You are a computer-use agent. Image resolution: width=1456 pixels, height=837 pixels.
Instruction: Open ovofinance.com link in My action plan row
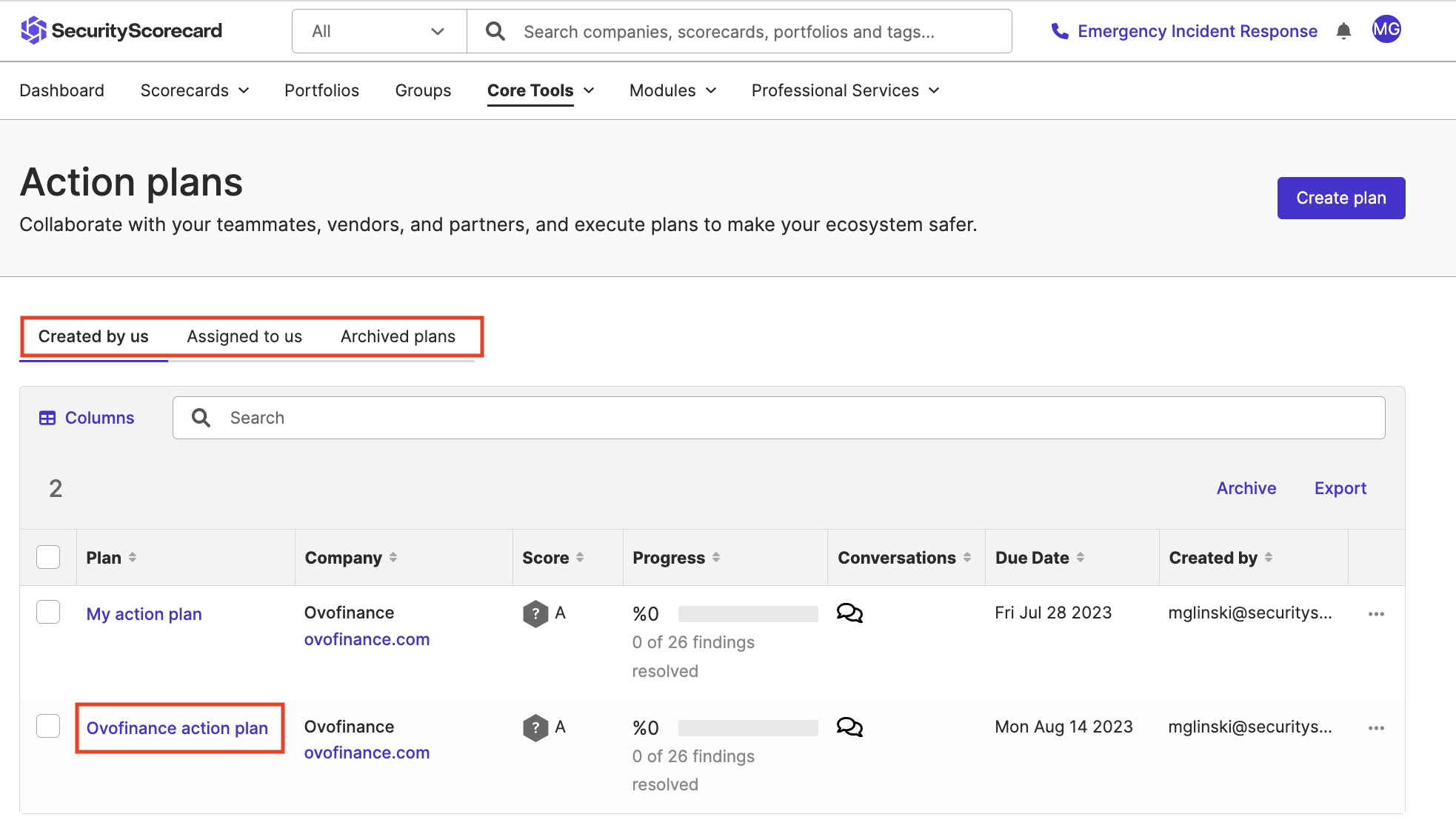(x=367, y=639)
